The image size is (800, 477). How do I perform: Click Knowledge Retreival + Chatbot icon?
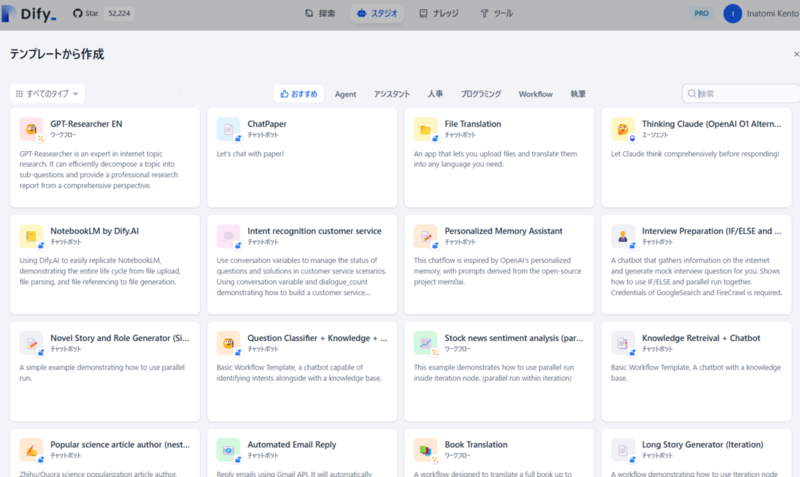coord(622,343)
